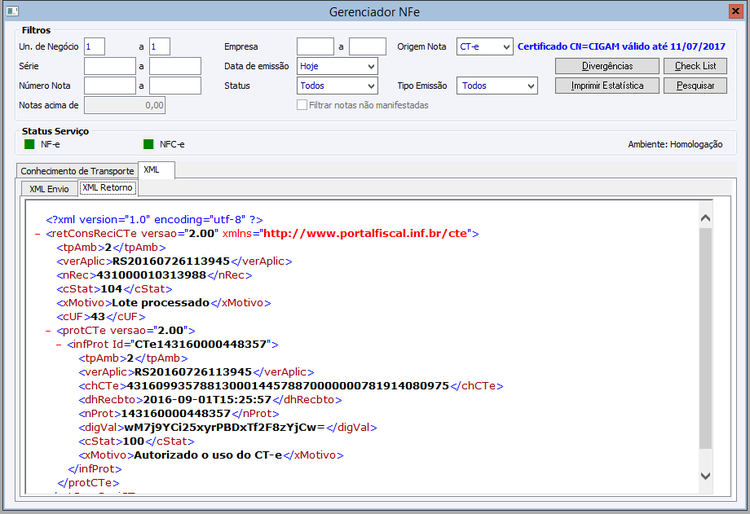Click the text Autorizado o uso do CT-e
The height and width of the screenshot is (514, 750).
pos(208,455)
